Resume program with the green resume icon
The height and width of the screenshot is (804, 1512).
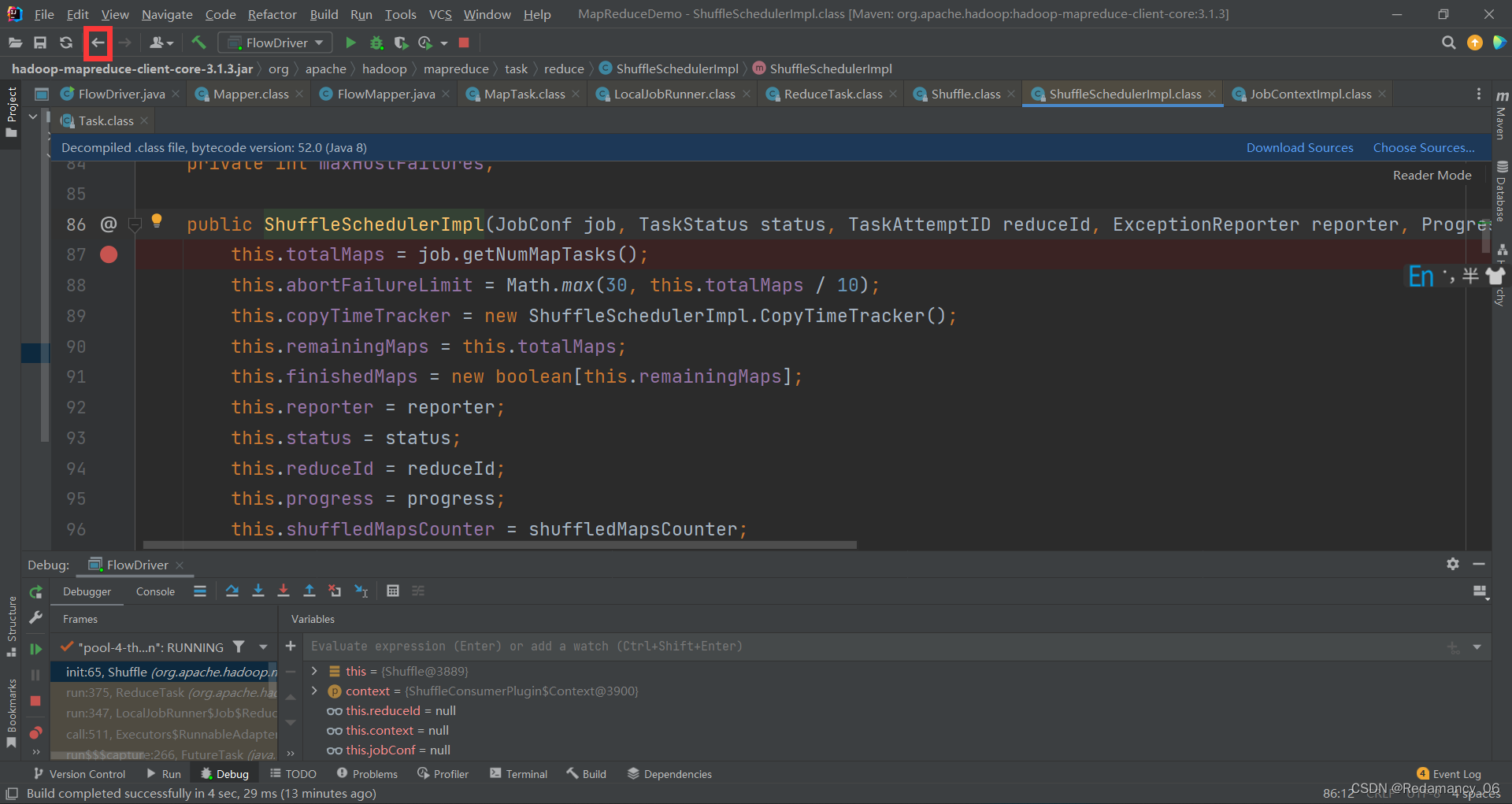pos(35,649)
